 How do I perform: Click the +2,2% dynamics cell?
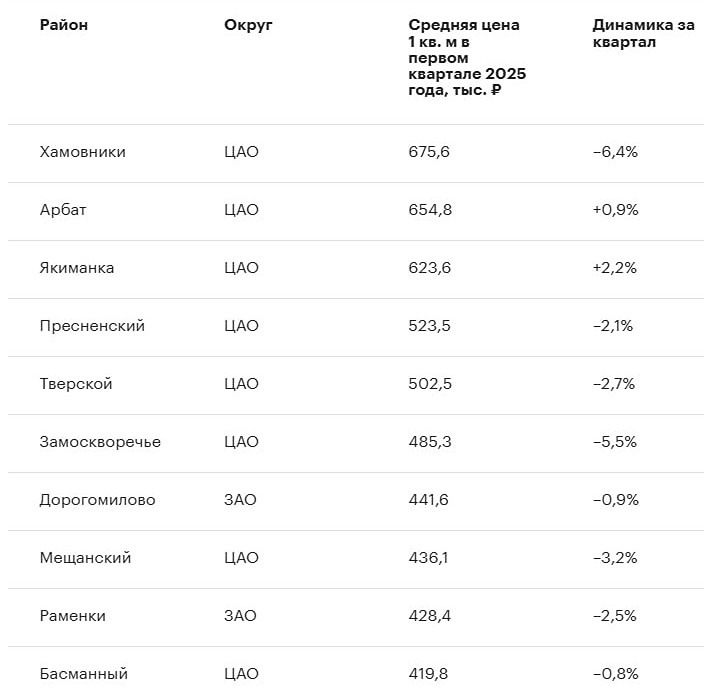coord(614,268)
